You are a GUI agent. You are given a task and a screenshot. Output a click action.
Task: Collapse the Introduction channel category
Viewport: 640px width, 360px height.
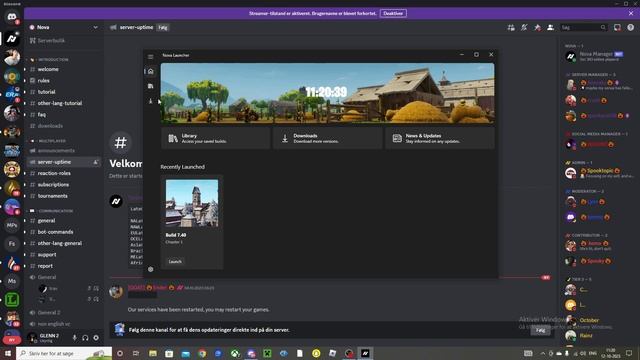(53, 60)
